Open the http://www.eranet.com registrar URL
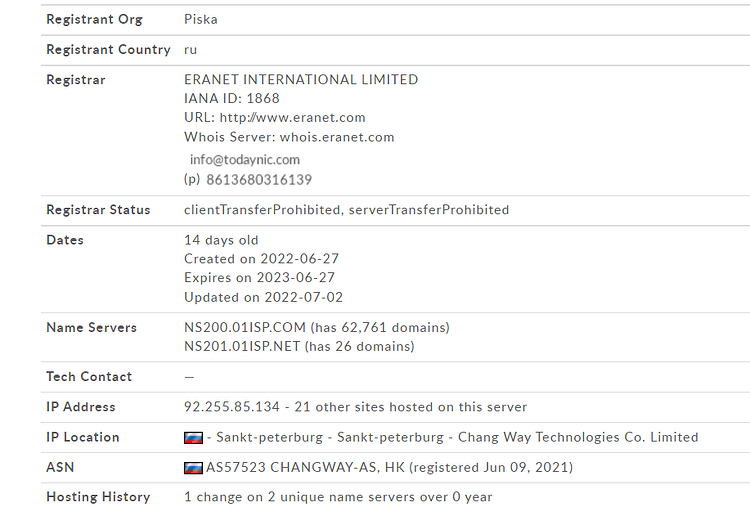 292,118
